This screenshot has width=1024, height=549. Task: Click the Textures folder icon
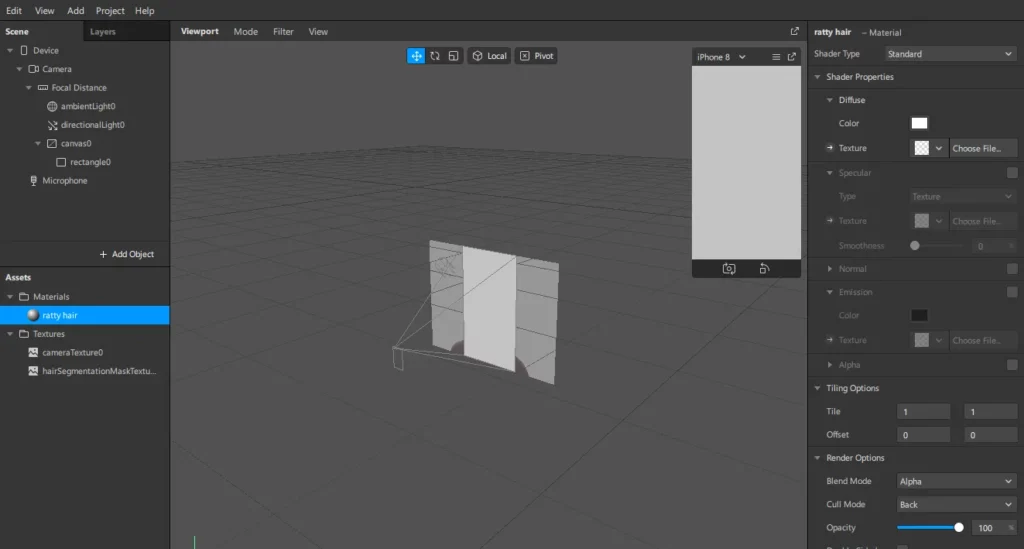click(x=24, y=334)
